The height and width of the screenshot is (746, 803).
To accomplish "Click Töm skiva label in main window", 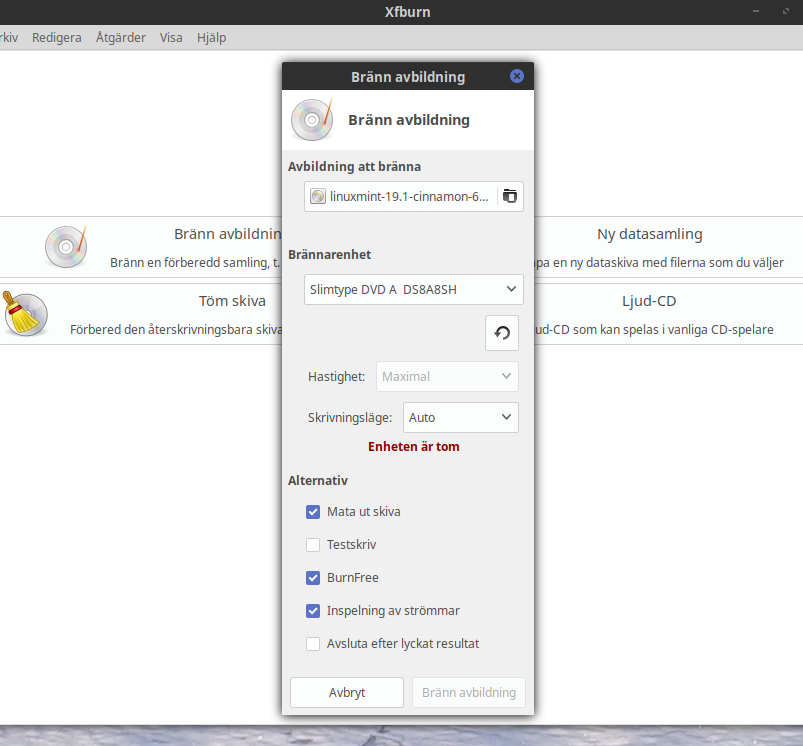I will tap(233, 301).
